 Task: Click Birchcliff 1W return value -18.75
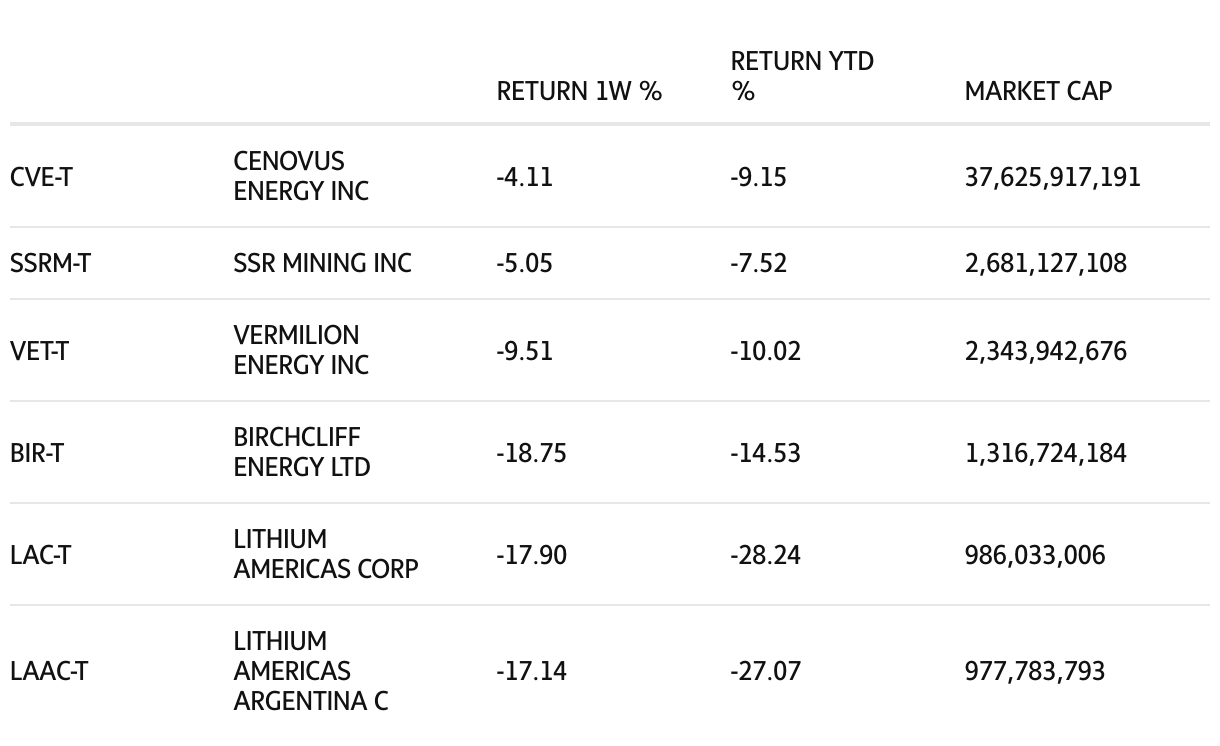[x=531, y=453]
